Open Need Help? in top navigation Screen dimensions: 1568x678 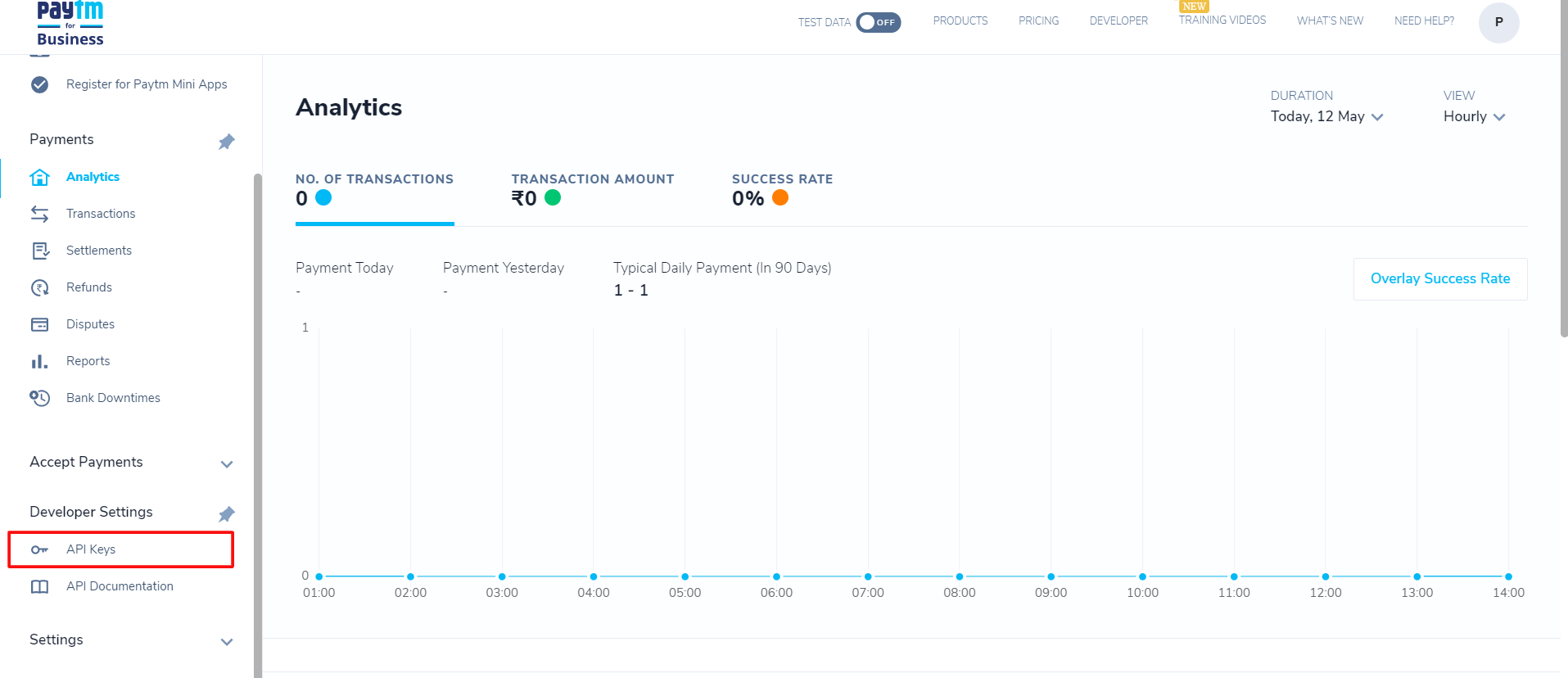(x=1424, y=20)
